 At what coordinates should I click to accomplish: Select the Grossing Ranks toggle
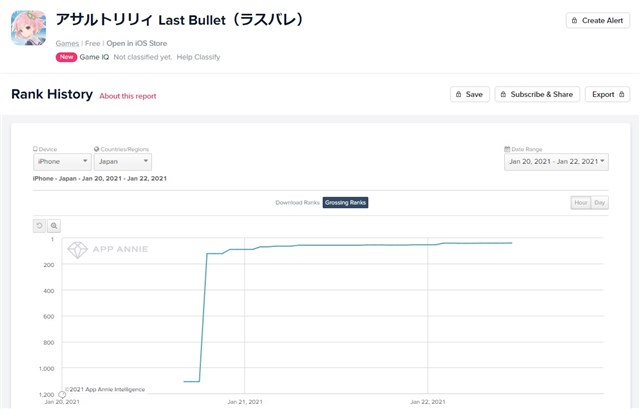pyautogui.click(x=345, y=202)
